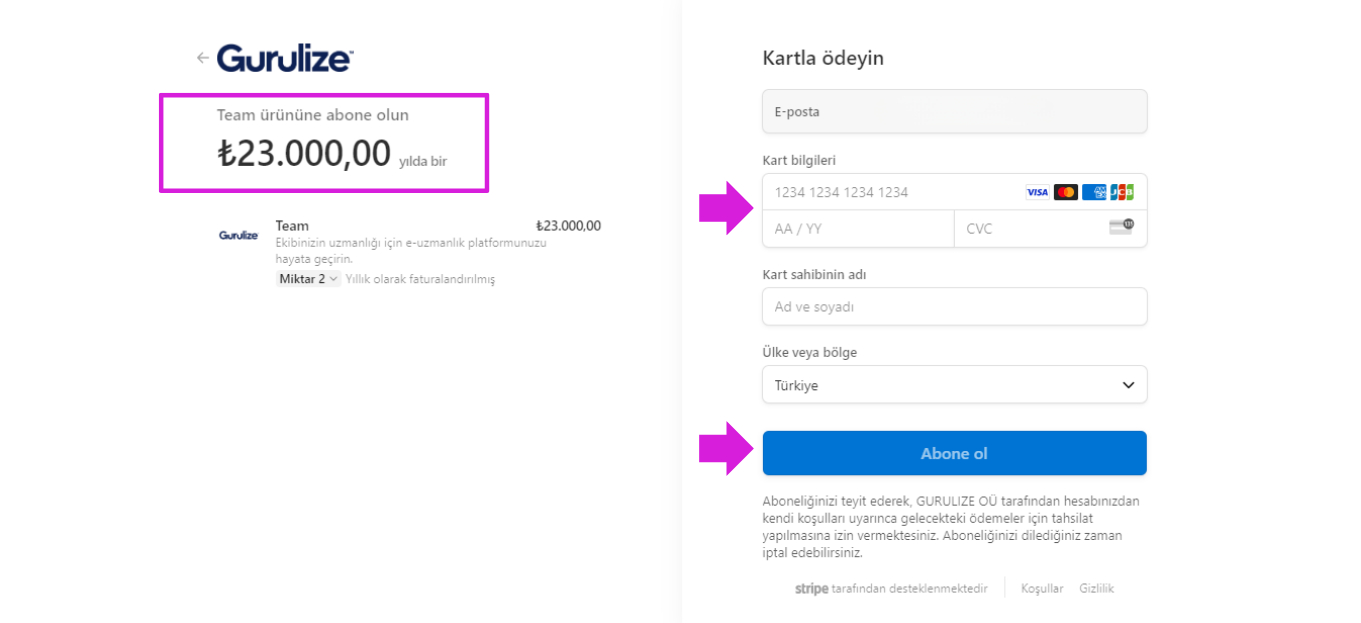Click the Visa card icon
This screenshot has height=623, width=1361.
click(x=1037, y=192)
